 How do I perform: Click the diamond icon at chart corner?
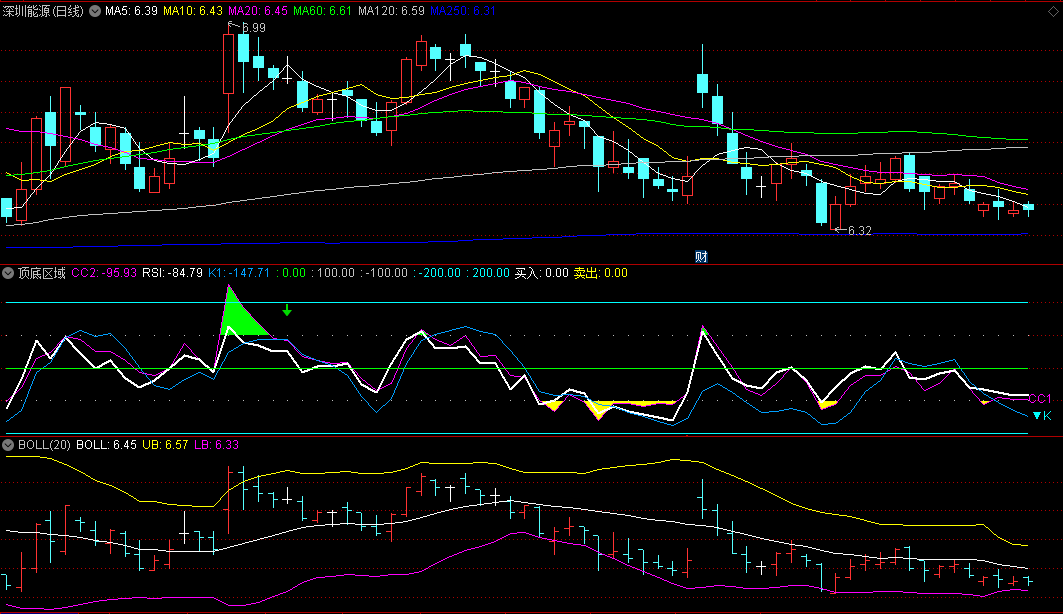pyautogui.click(x=1054, y=11)
